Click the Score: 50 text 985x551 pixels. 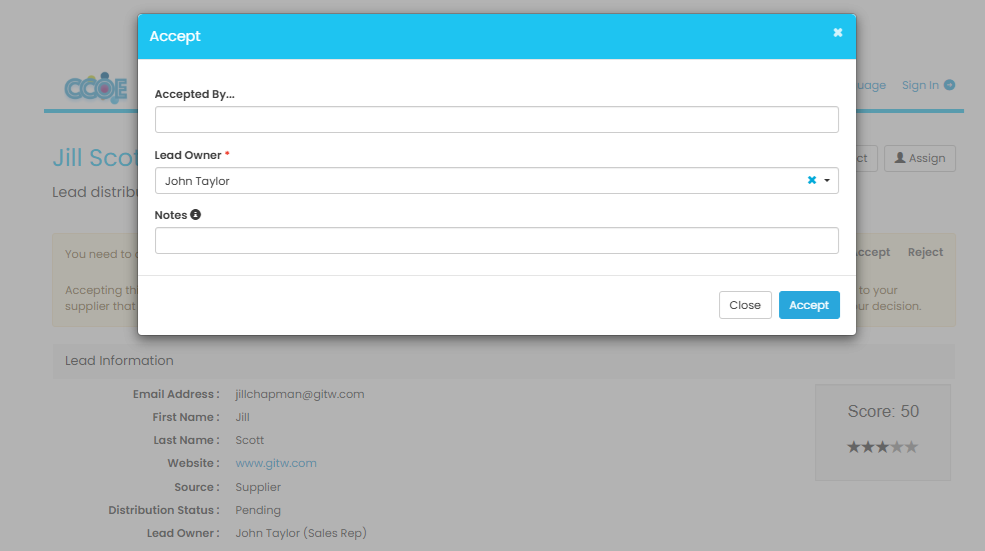click(x=883, y=411)
